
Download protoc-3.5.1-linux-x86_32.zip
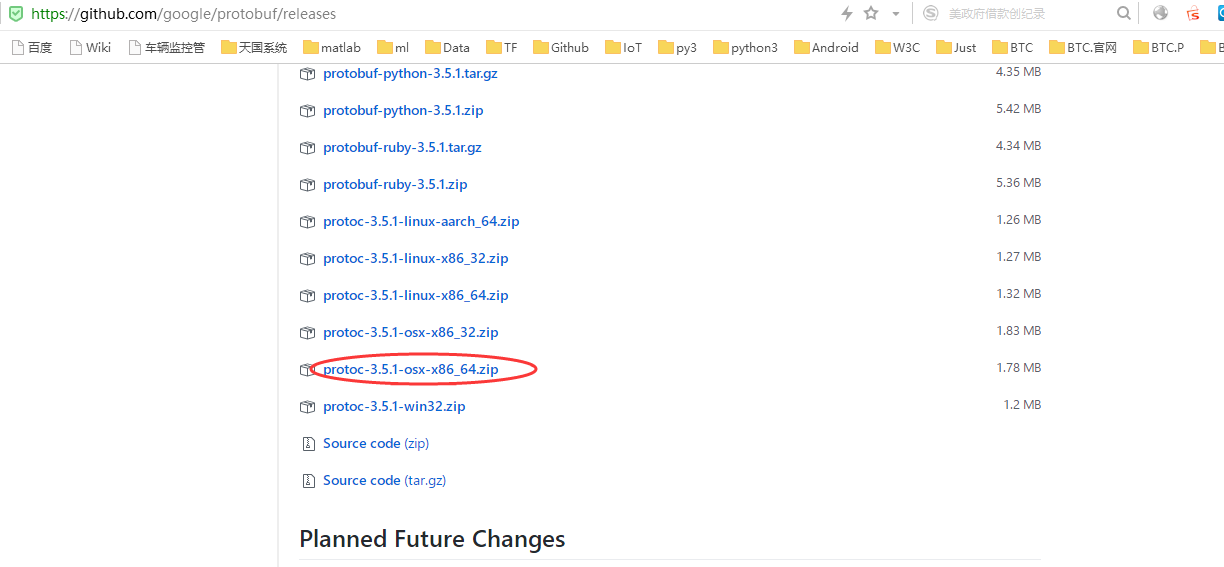(415, 258)
